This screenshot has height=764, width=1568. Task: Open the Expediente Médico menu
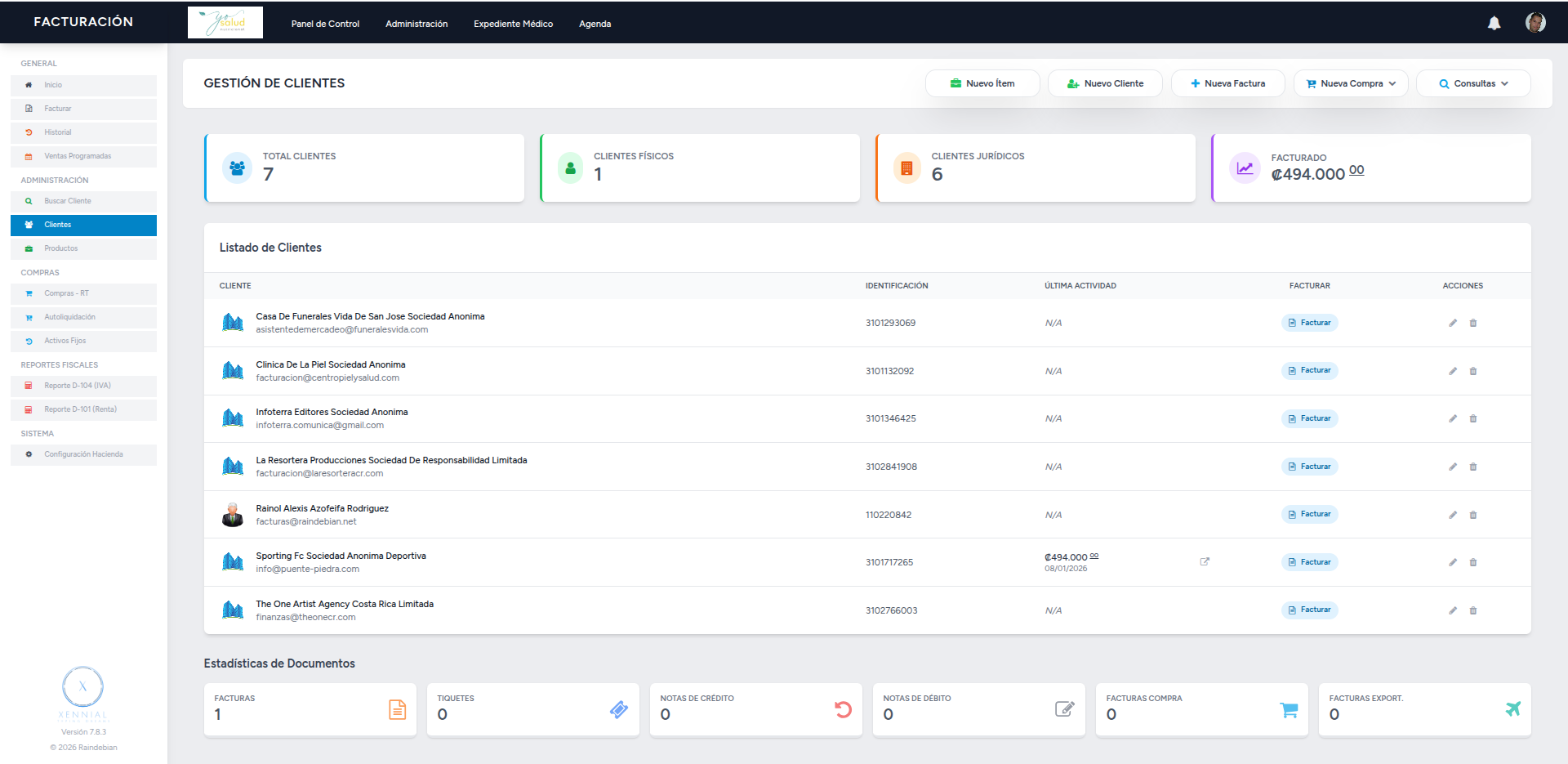(x=513, y=24)
